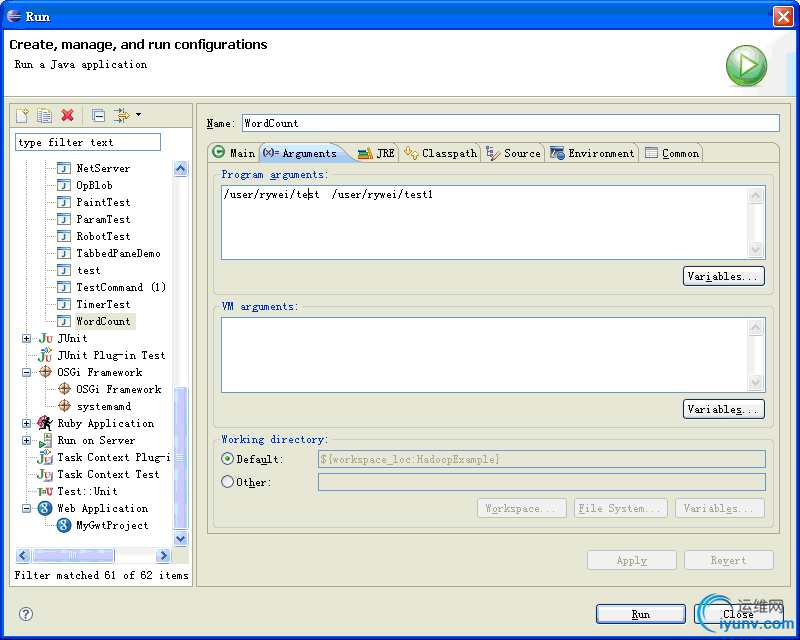Image resolution: width=800 pixels, height=640 pixels.
Task: Click the Revert button
Action: [729, 560]
